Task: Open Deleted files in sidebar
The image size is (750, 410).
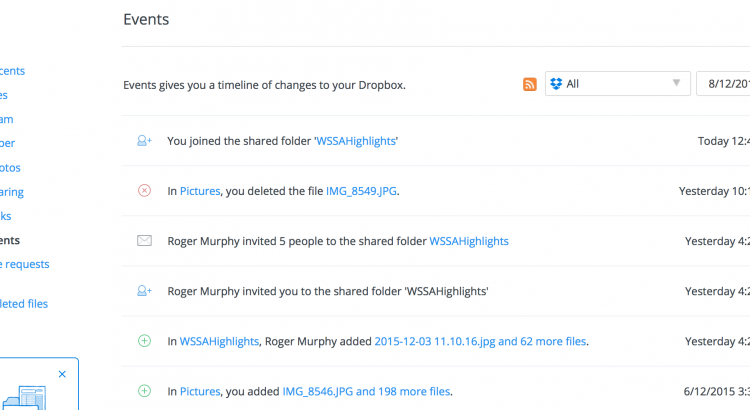Action: coord(24,303)
